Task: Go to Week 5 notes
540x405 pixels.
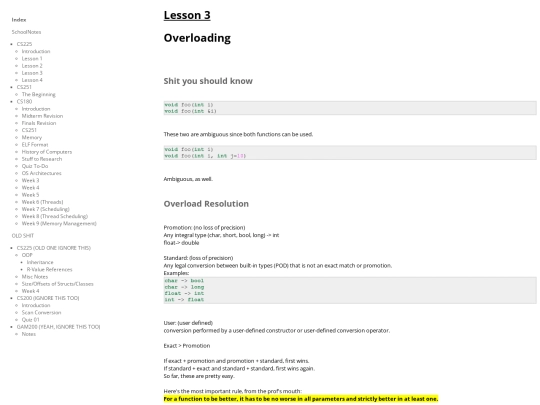Action: 30,195
